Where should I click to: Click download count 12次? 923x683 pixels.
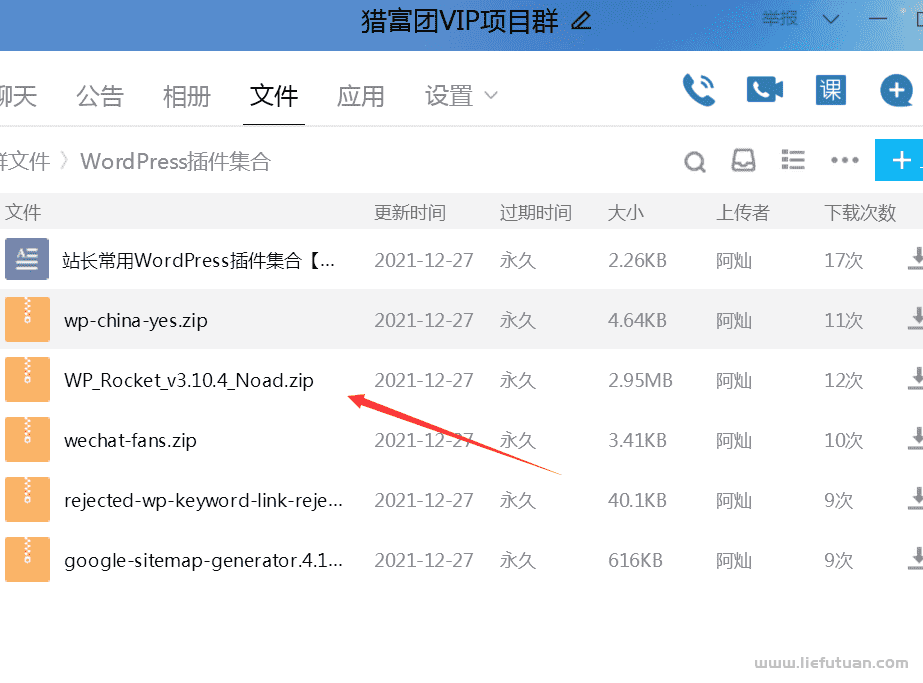pyautogui.click(x=843, y=380)
